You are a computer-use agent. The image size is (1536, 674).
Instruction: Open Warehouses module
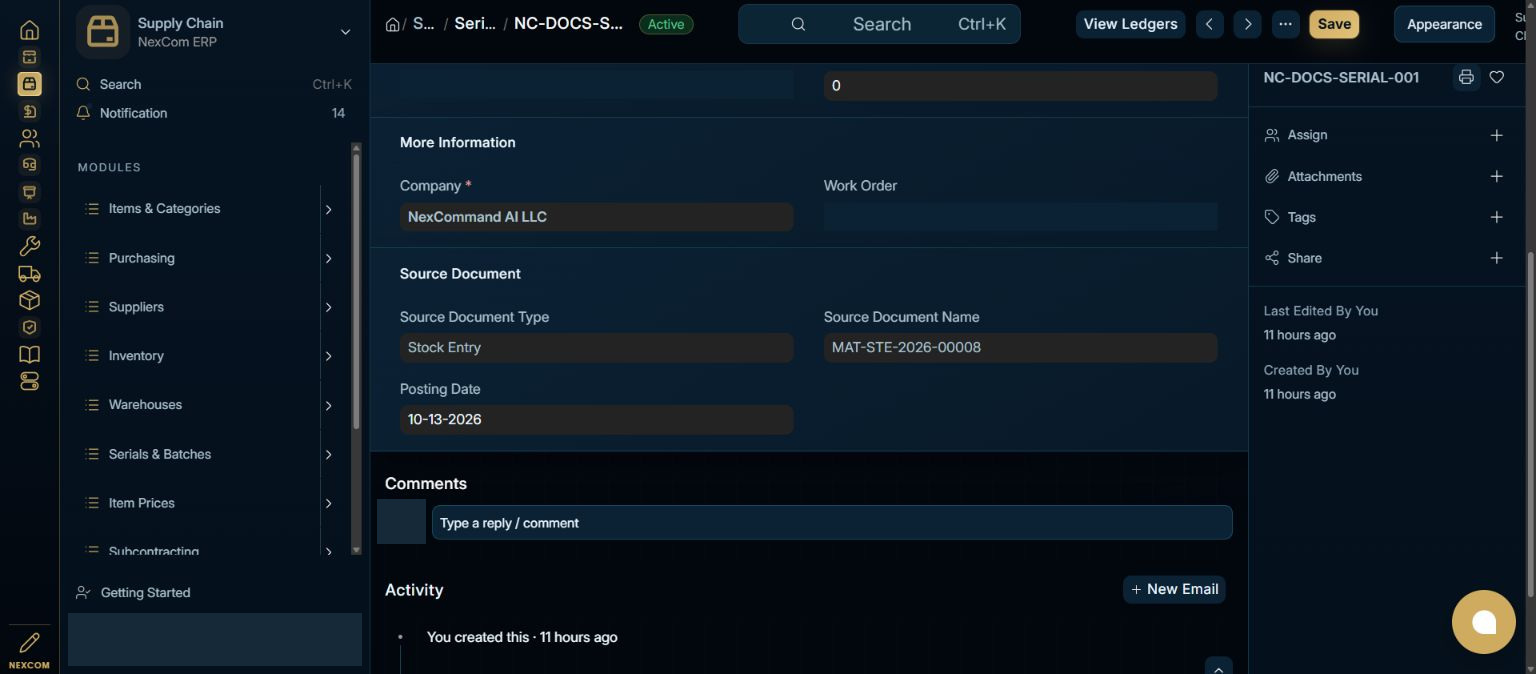pos(145,405)
